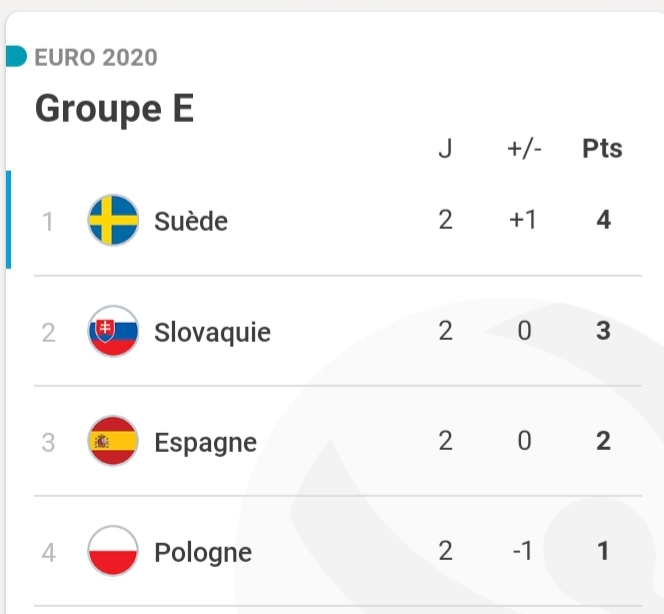
Task: Click the +/- goal difference header
Action: click(x=524, y=149)
